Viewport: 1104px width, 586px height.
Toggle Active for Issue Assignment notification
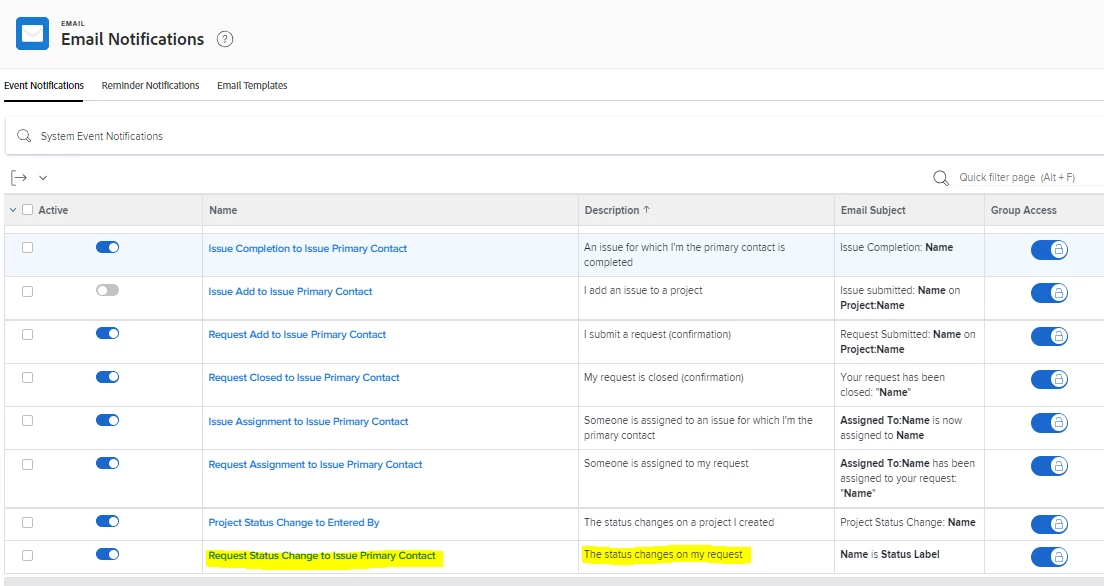108,420
